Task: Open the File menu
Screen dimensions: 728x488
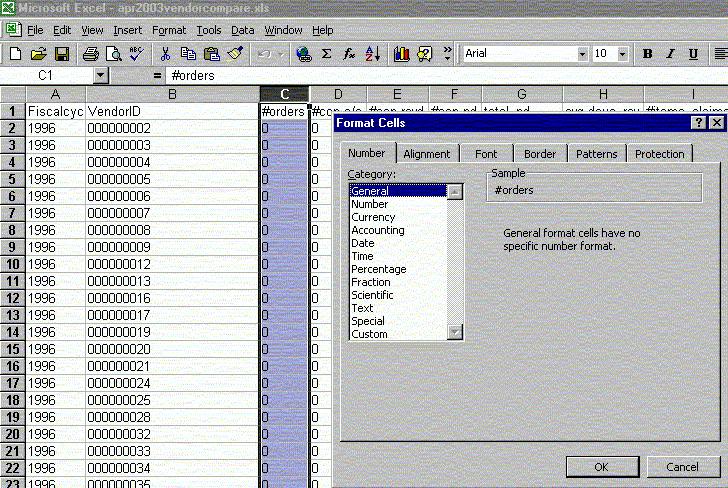Action: click(x=35, y=30)
